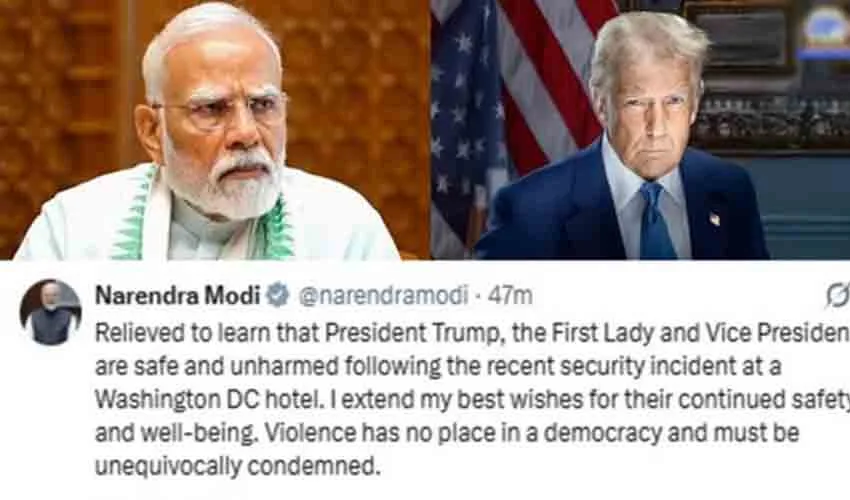Viewport: 850px width, 500px height.
Task: Open the Narendra Modi display name link
Action: (178, 296)
